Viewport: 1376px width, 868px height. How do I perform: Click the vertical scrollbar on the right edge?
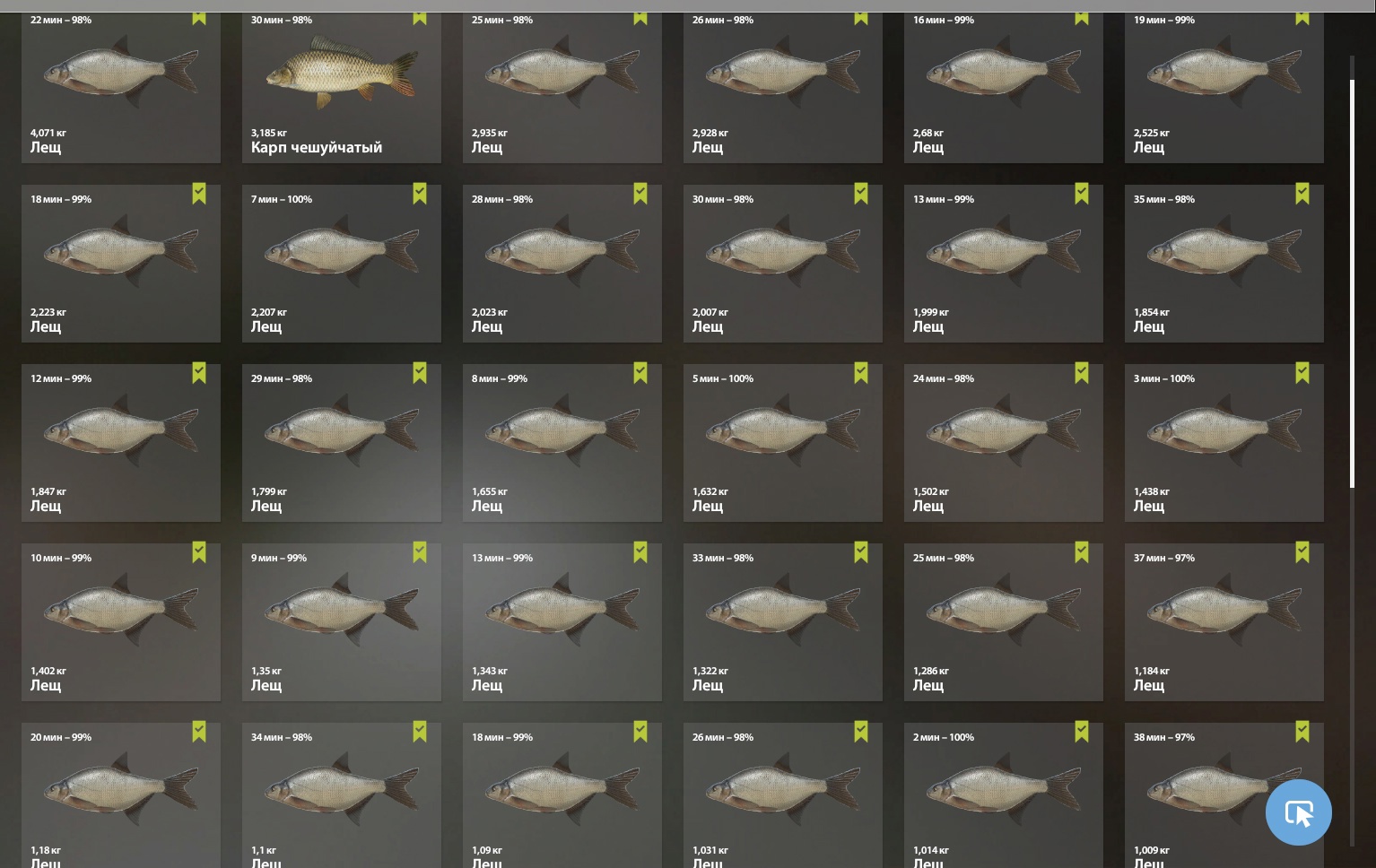[x=1353, y=283]
